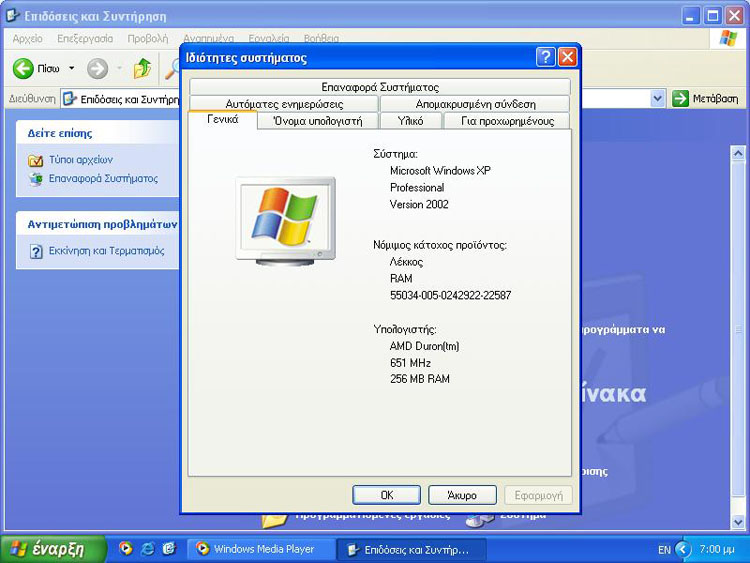Image resolution: width=750 pixels, height=563 pixels.
Task: Open Επαναφορά Συστήματος link in sidebar
Action: [x=103, y=178]
